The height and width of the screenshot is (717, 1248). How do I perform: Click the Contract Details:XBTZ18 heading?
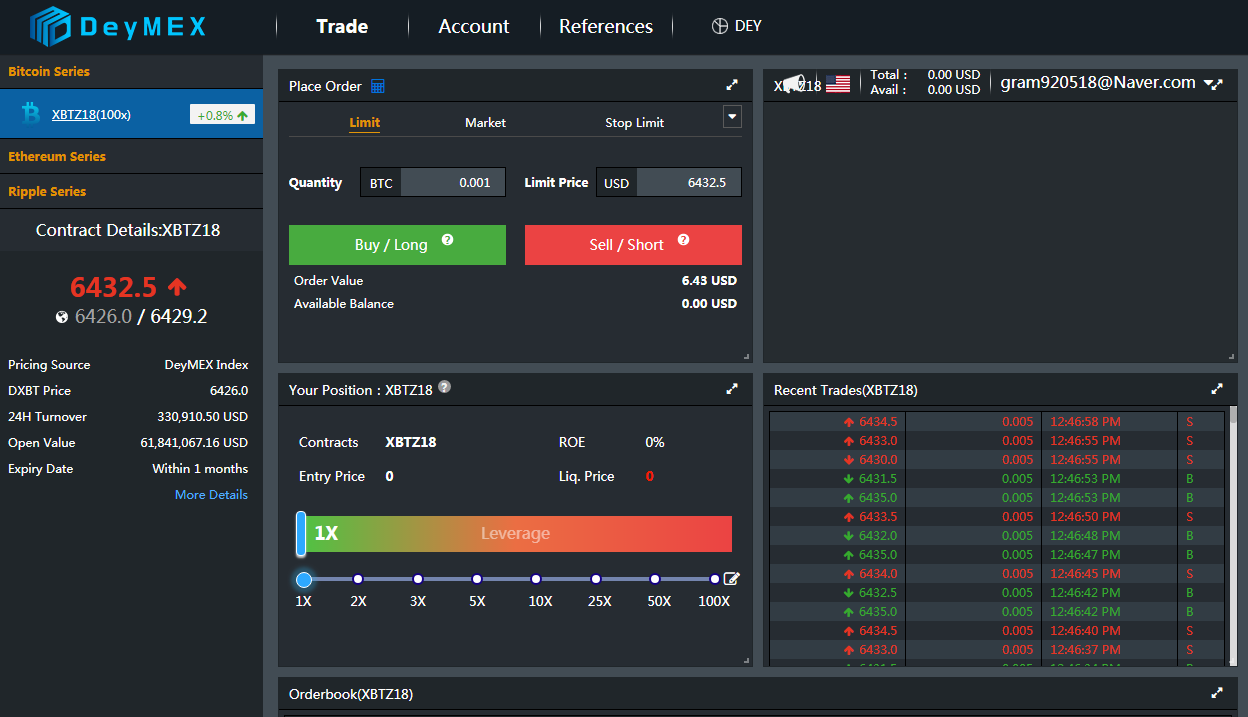(x=128, y=230)
